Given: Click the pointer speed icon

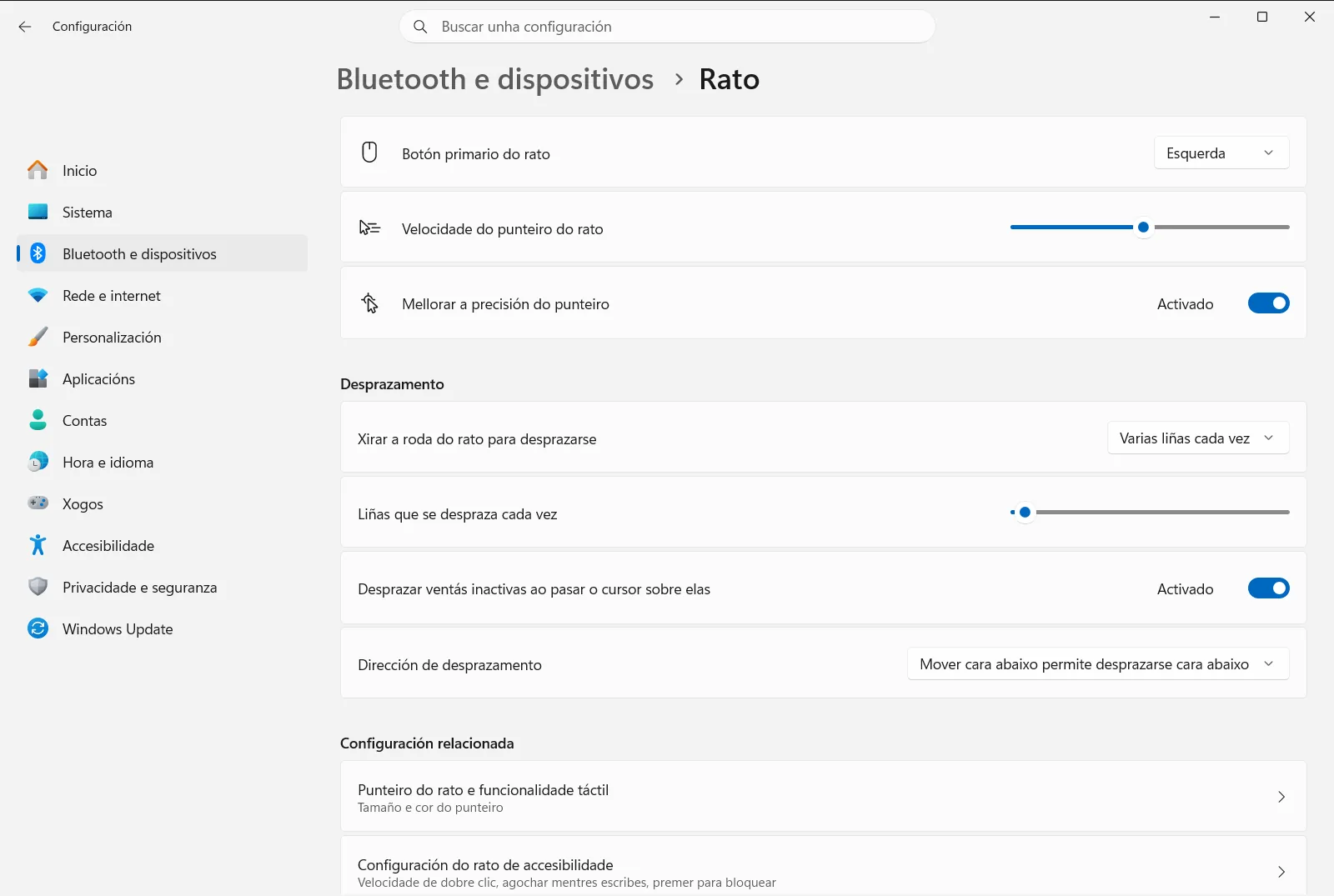Looking at the screenshot, I should click(369, 228).
